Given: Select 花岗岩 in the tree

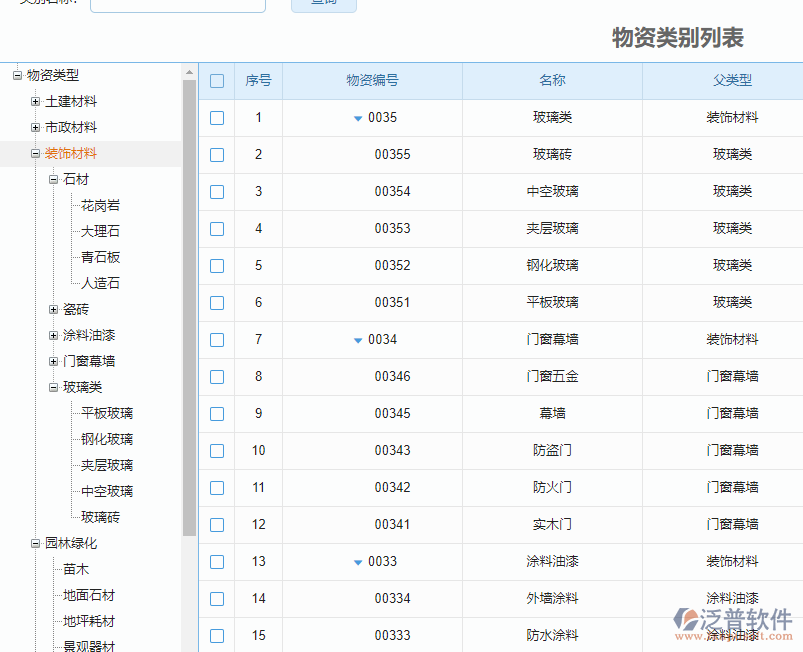Looking at the screenshot, I should point(100,206).
